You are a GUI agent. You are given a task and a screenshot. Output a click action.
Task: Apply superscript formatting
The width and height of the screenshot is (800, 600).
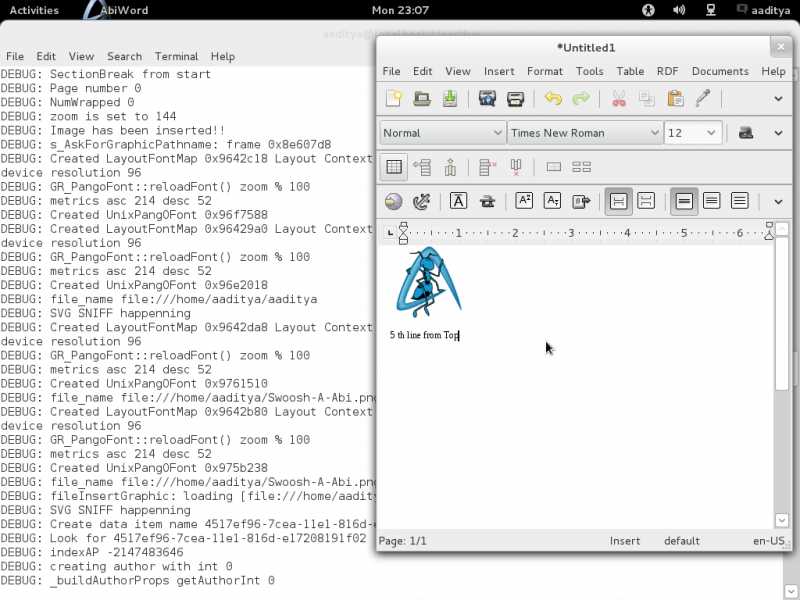point(524,201)
